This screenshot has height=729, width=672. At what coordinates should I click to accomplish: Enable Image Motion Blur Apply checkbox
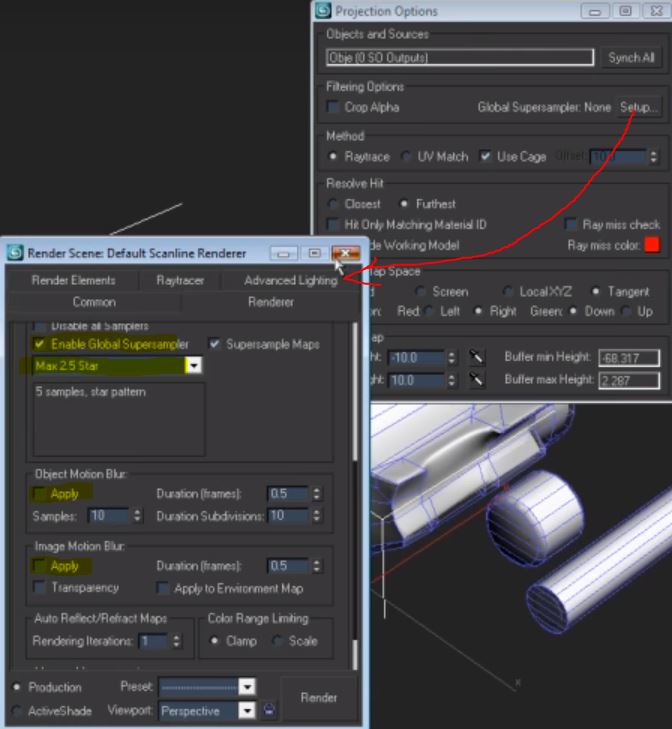(x=40, y=566)
